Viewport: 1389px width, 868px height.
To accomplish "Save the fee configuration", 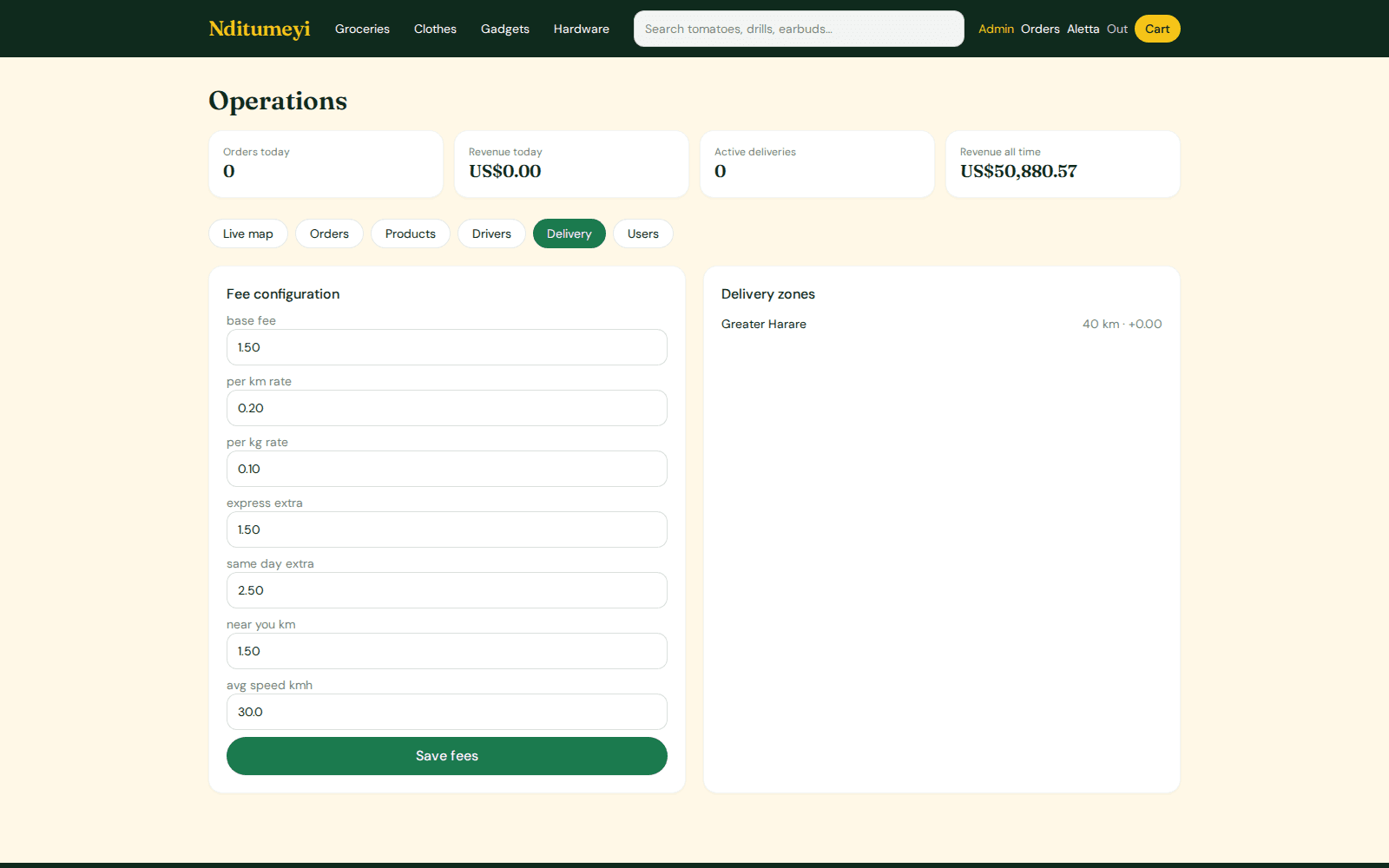I will tap(447, 756).
